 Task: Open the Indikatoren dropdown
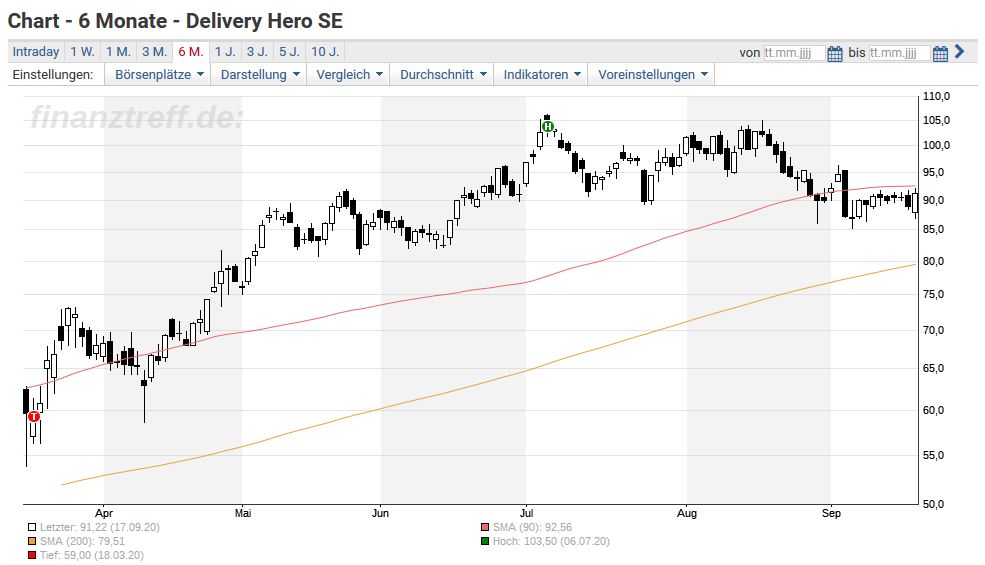(x=541, y=74)
